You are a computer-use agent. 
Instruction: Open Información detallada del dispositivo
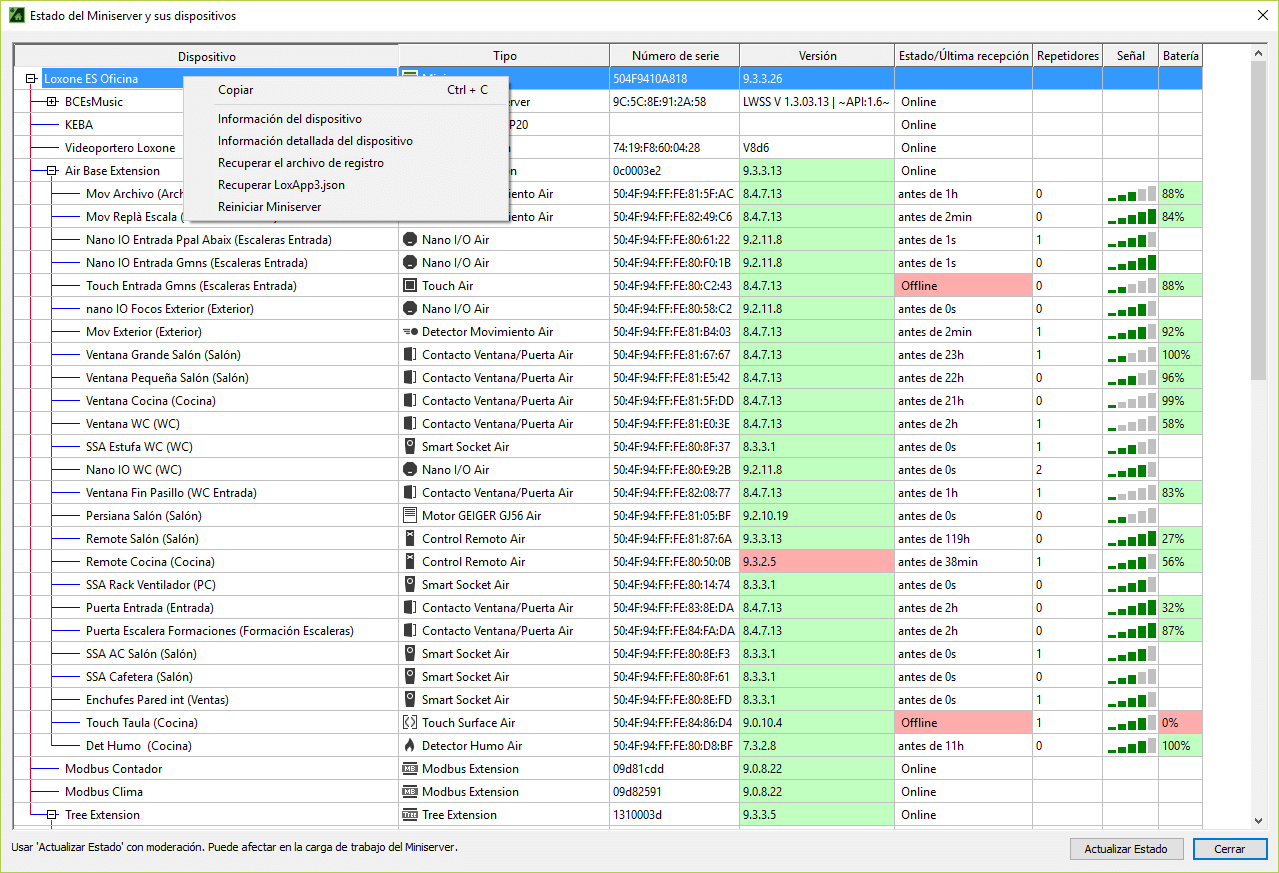[315, 141]
